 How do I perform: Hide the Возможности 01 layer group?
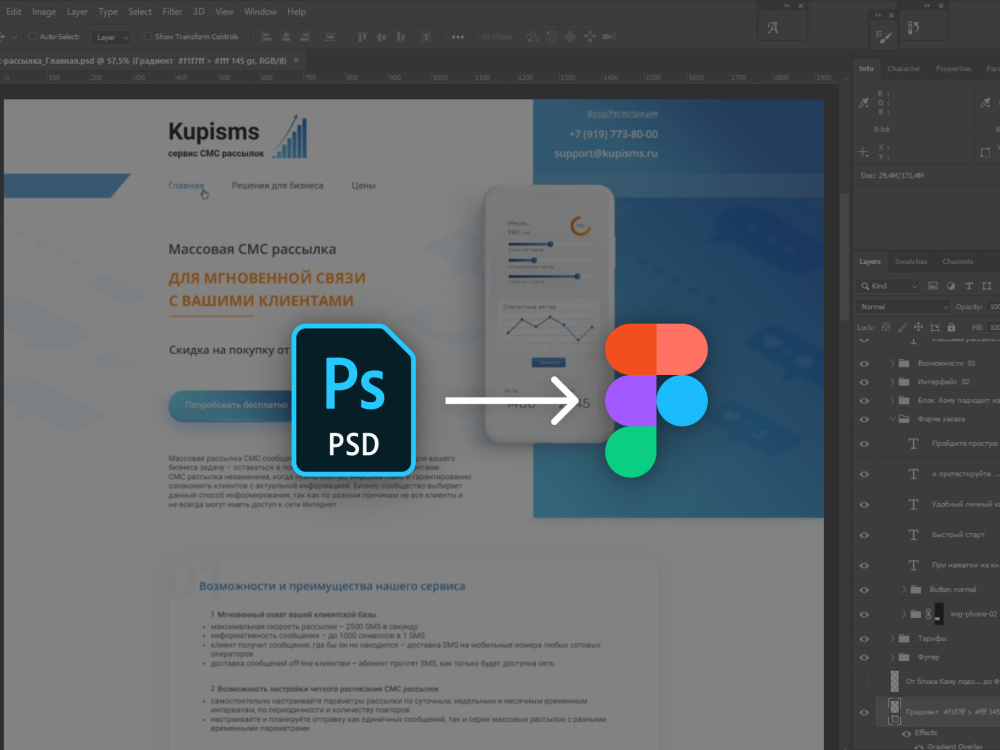[864, 364]
